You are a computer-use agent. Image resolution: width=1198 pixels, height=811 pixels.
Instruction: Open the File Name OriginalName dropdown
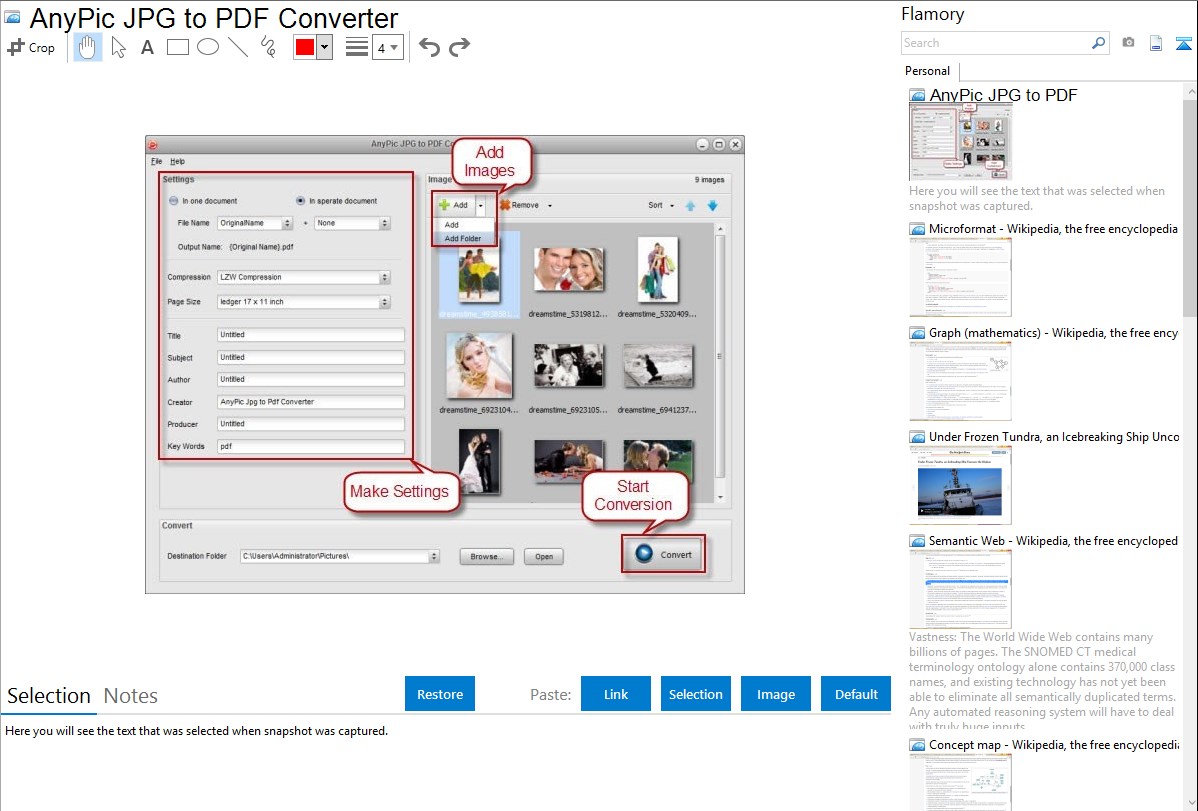[x=287, y=223]
